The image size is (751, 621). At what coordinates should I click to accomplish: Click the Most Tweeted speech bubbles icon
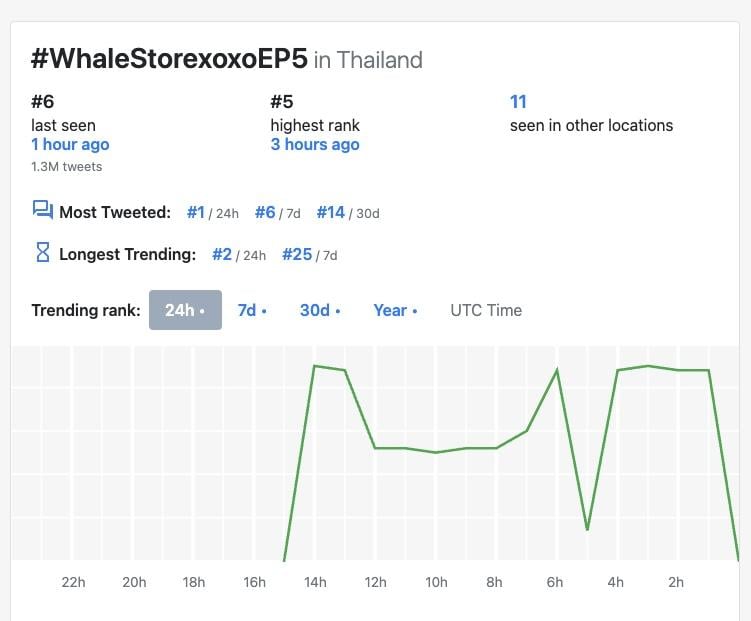coord(43,211)
